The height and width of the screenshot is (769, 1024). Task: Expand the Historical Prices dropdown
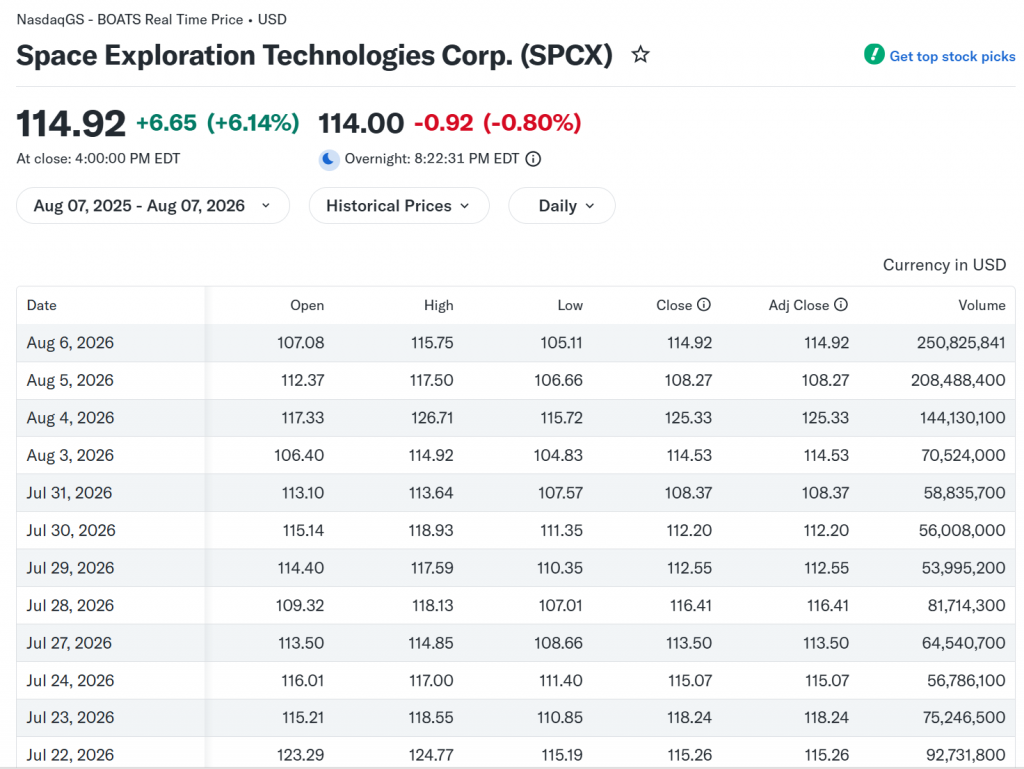pyautogui.click(x=399, y=206)
